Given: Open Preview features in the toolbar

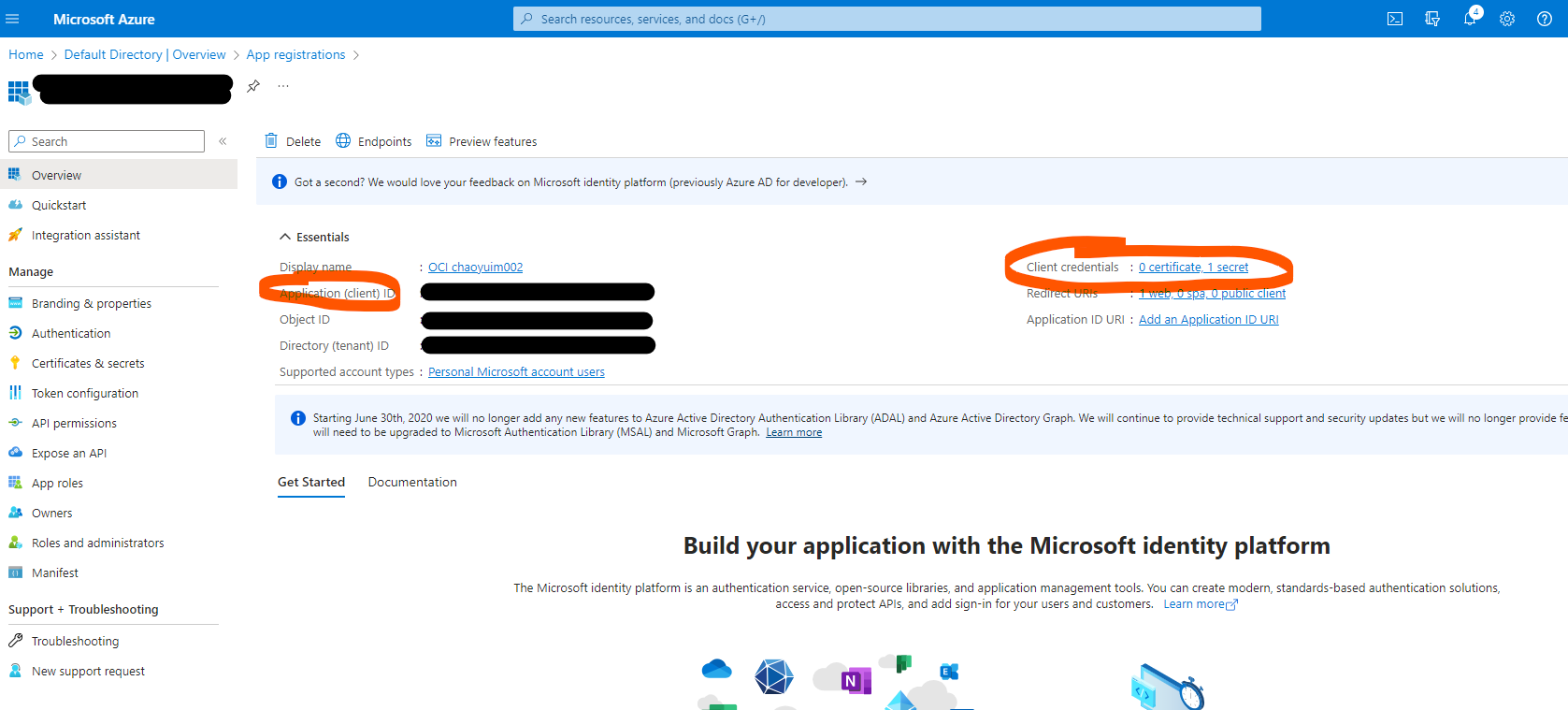Looking at the screenshot, I should click(x=482, y=141).
